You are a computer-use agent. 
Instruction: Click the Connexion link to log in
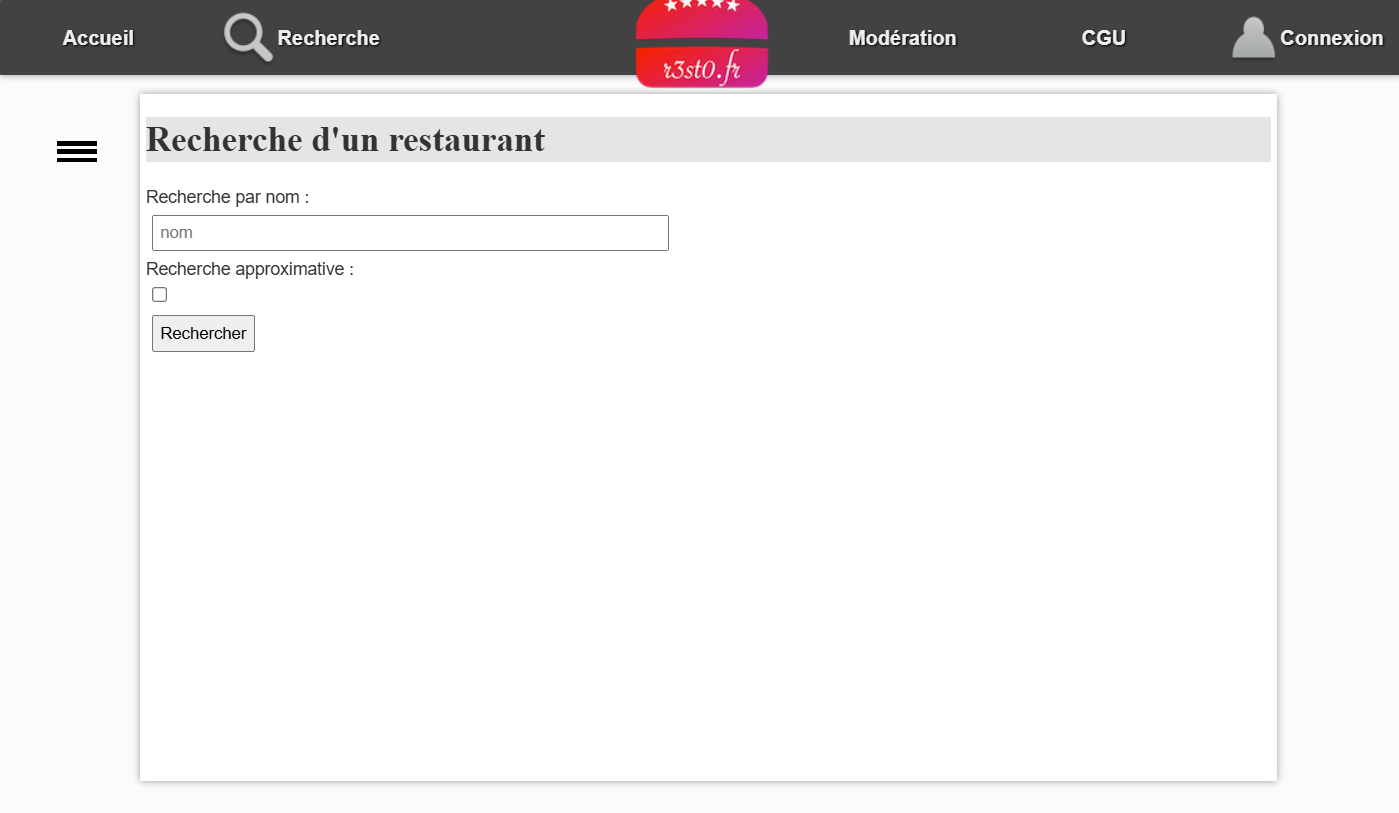pos(1331,38)
